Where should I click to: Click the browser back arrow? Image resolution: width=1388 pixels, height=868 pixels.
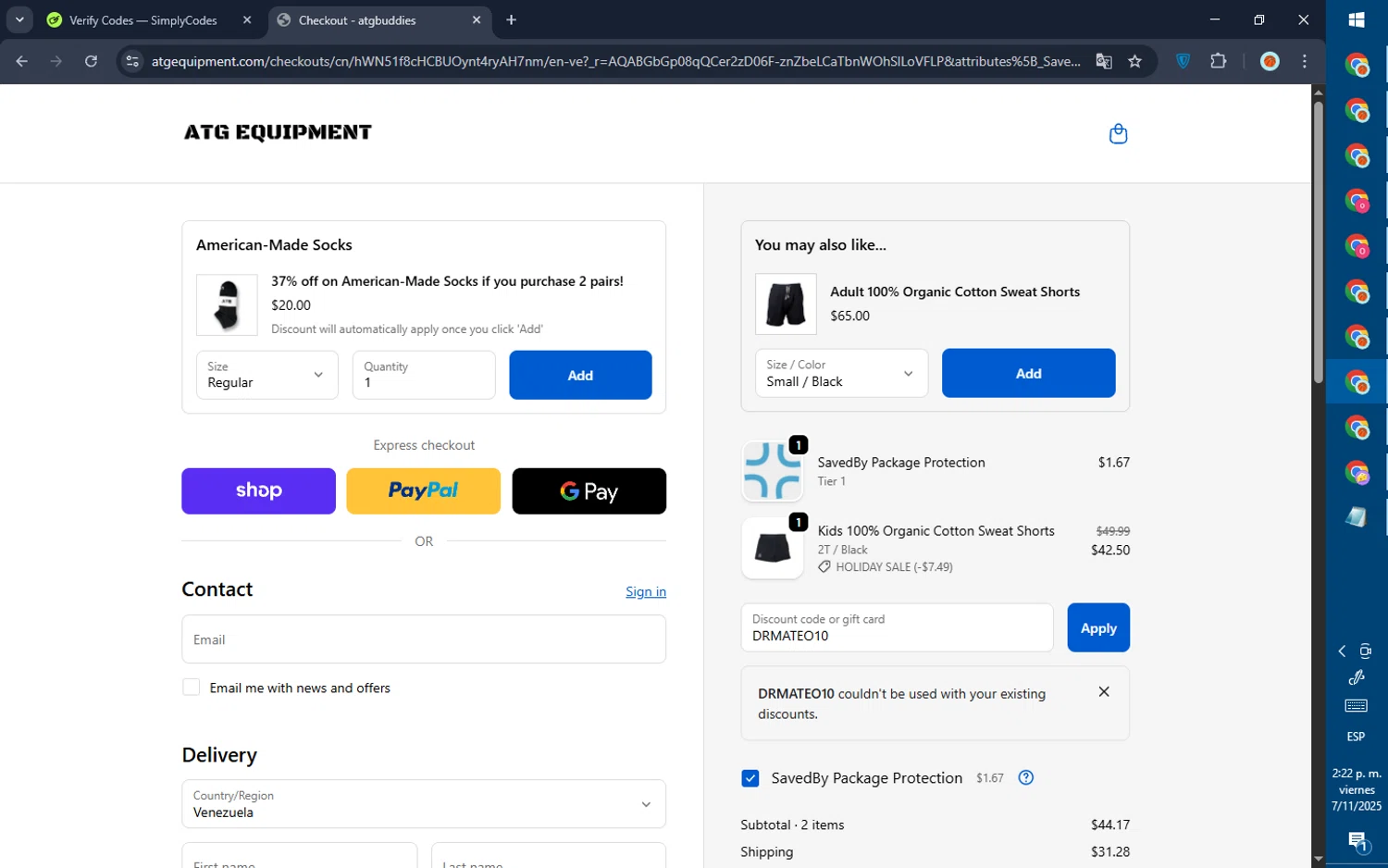[21, 61]
